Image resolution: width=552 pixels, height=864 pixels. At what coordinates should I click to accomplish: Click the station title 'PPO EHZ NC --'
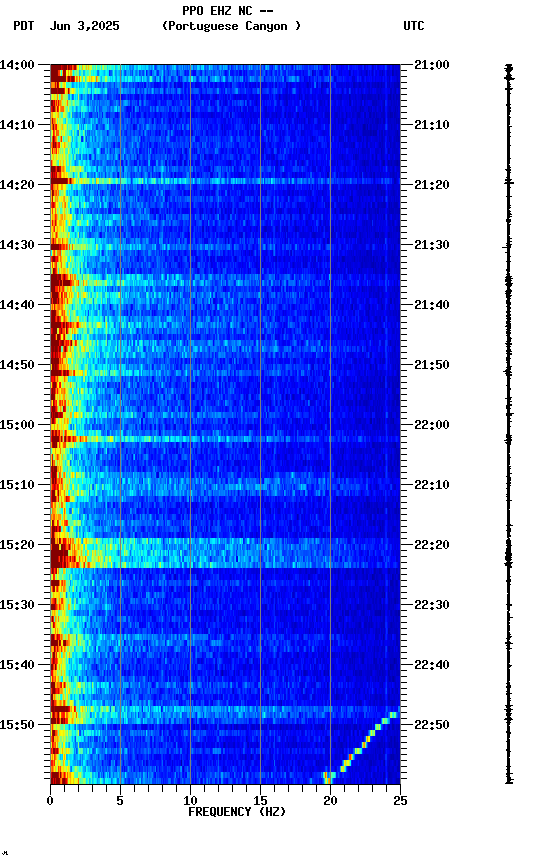tap(228, 11)
